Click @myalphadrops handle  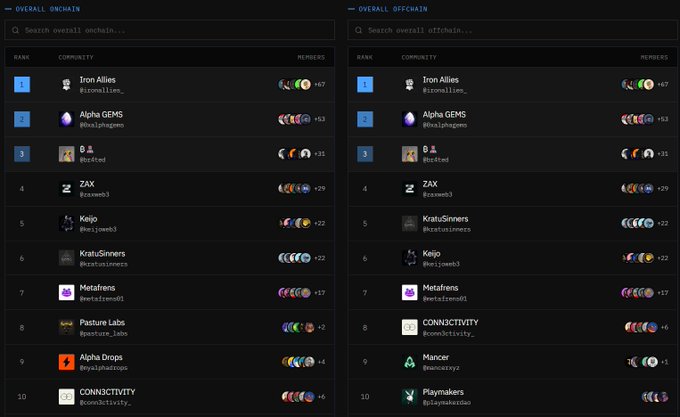click(x=103, y=368)
